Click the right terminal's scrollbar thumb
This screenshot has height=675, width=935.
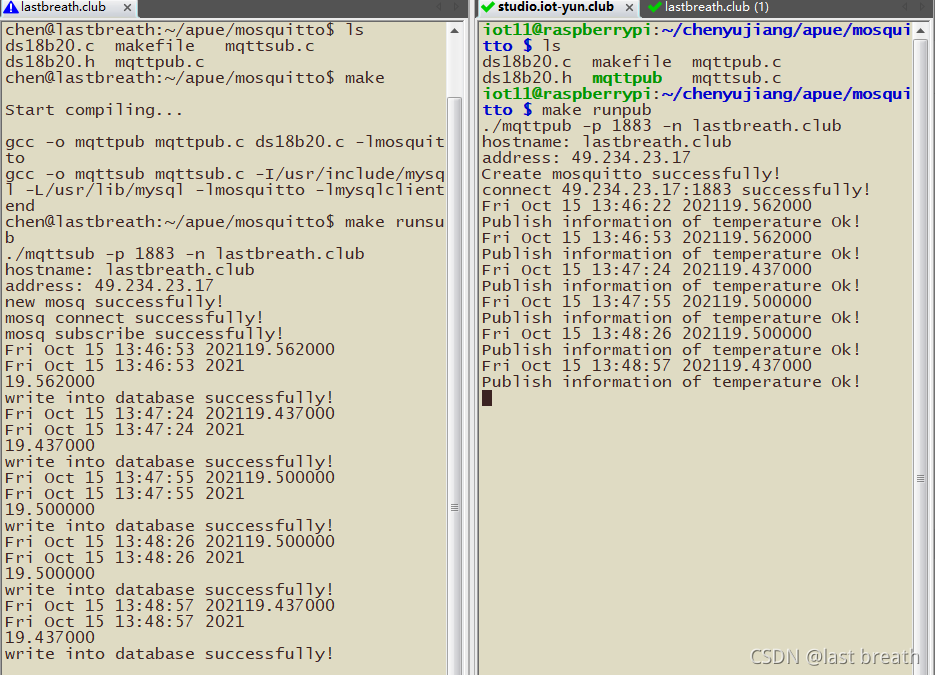tap(921, 358)
